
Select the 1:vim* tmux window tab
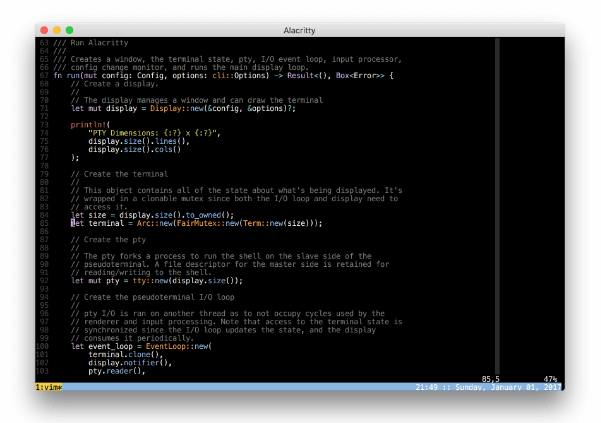pos(49,386)
